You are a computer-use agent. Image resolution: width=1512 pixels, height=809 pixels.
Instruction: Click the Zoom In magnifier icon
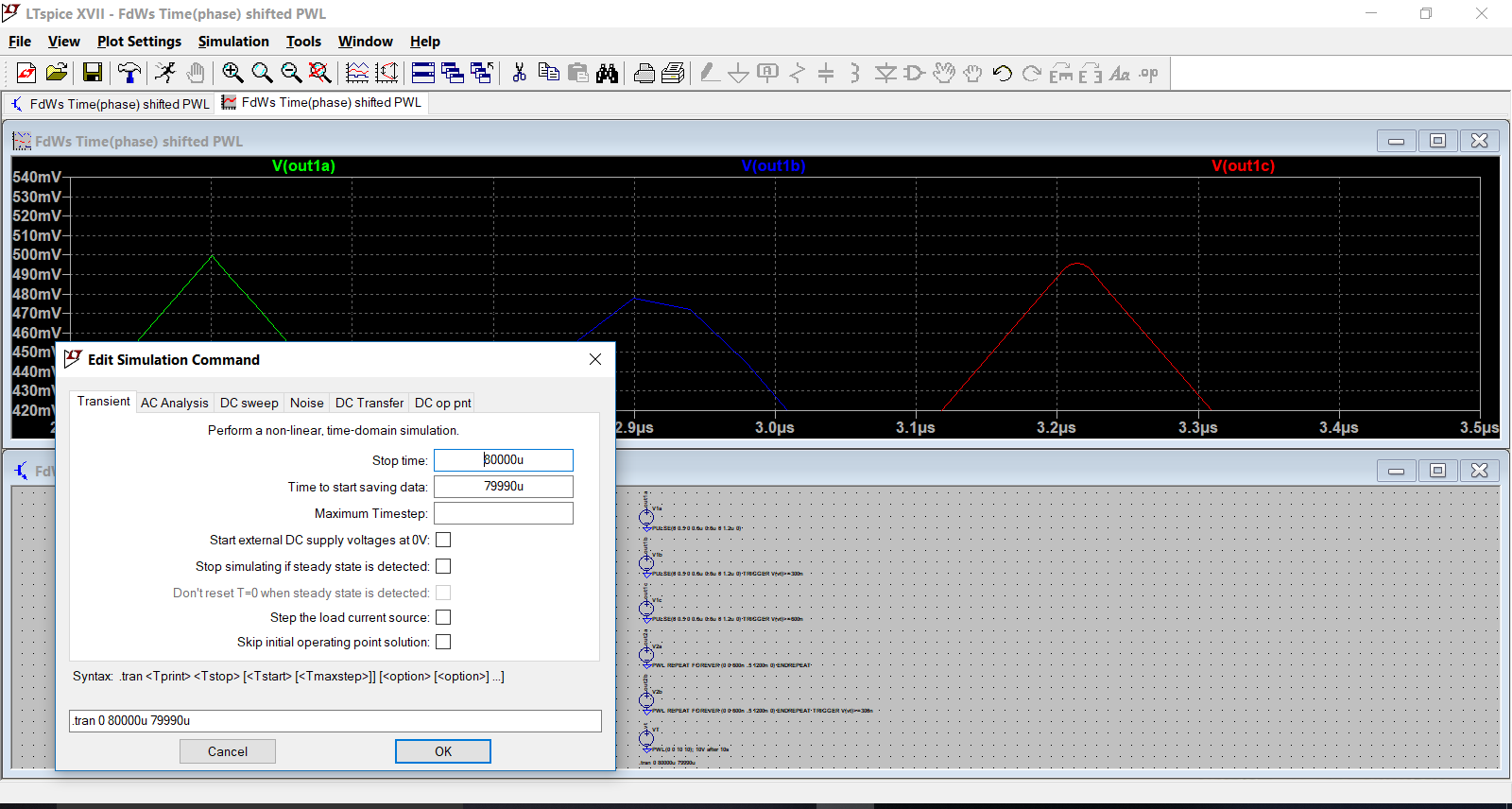pyautogui.click(x=232, y=73)
